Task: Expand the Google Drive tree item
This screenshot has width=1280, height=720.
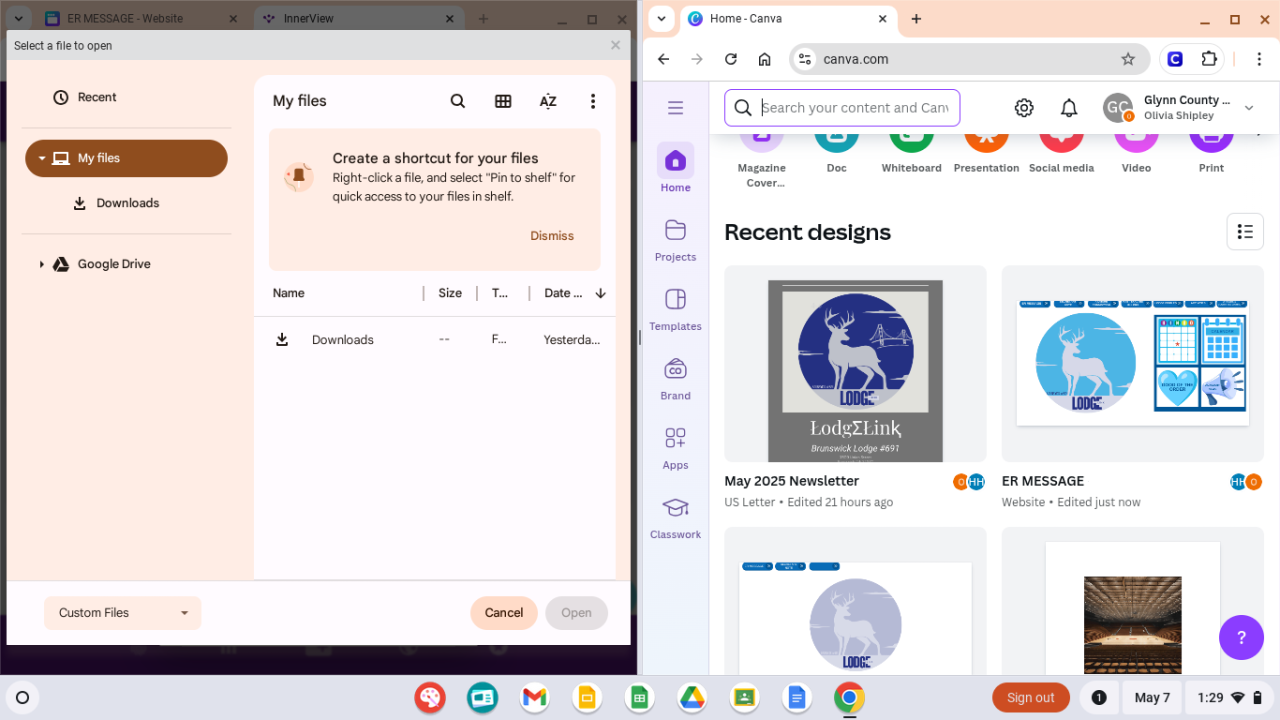Action: pos(42,264)
